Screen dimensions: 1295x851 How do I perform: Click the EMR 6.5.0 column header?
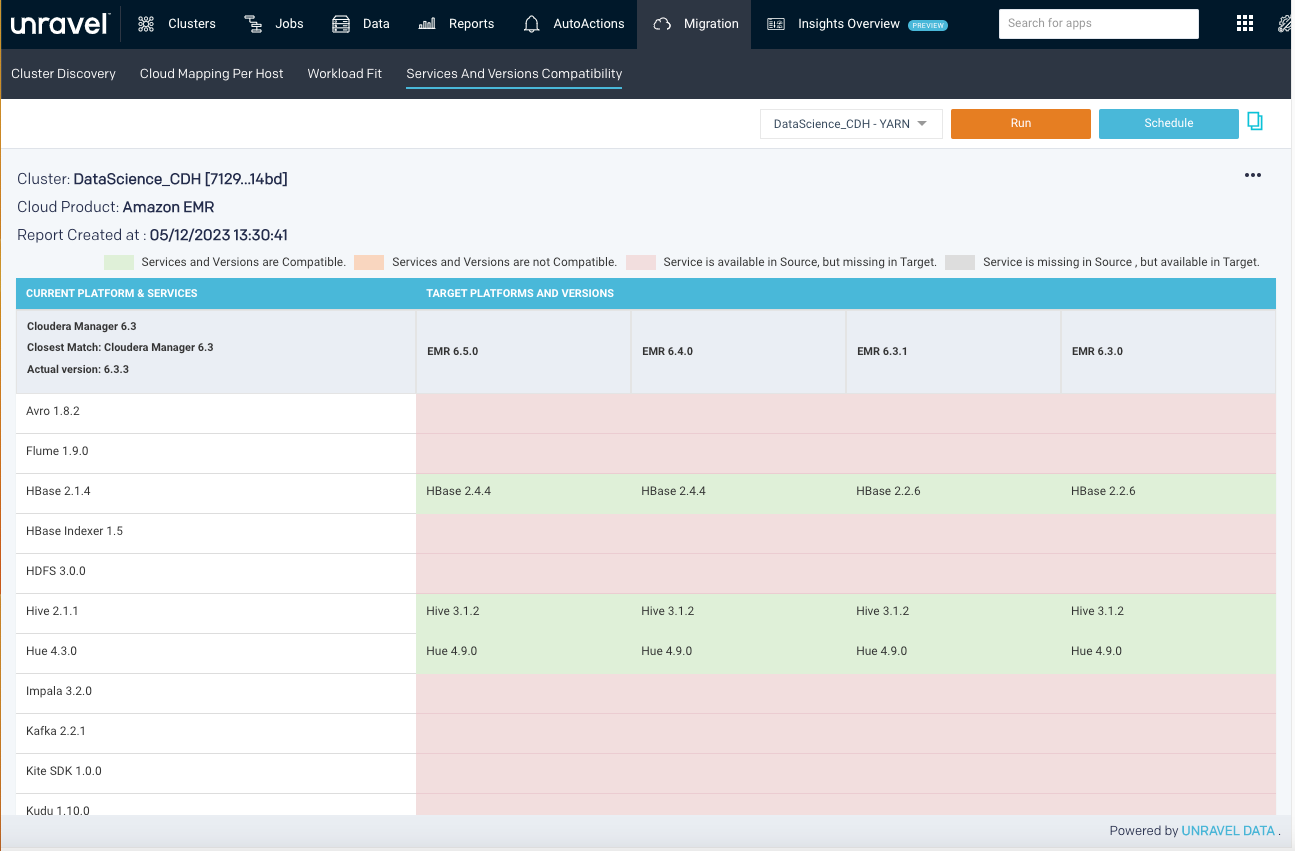[523, 351]
